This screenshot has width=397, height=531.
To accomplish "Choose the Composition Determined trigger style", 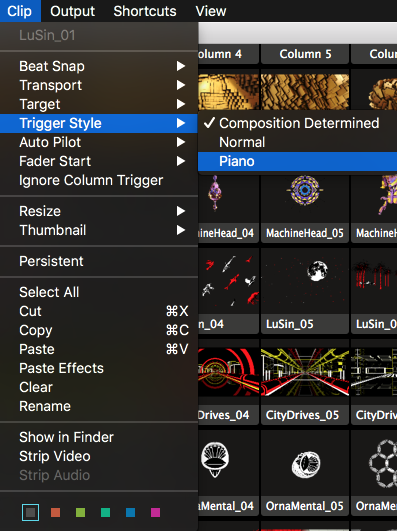I will pyautogui.click(x=297, y=123).
